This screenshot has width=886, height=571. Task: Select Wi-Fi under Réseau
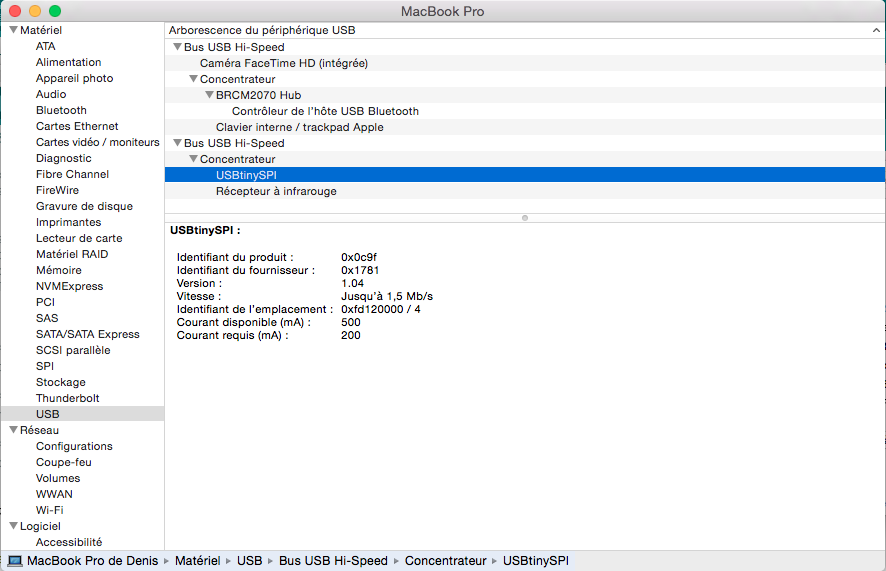(x=49, y=510)
